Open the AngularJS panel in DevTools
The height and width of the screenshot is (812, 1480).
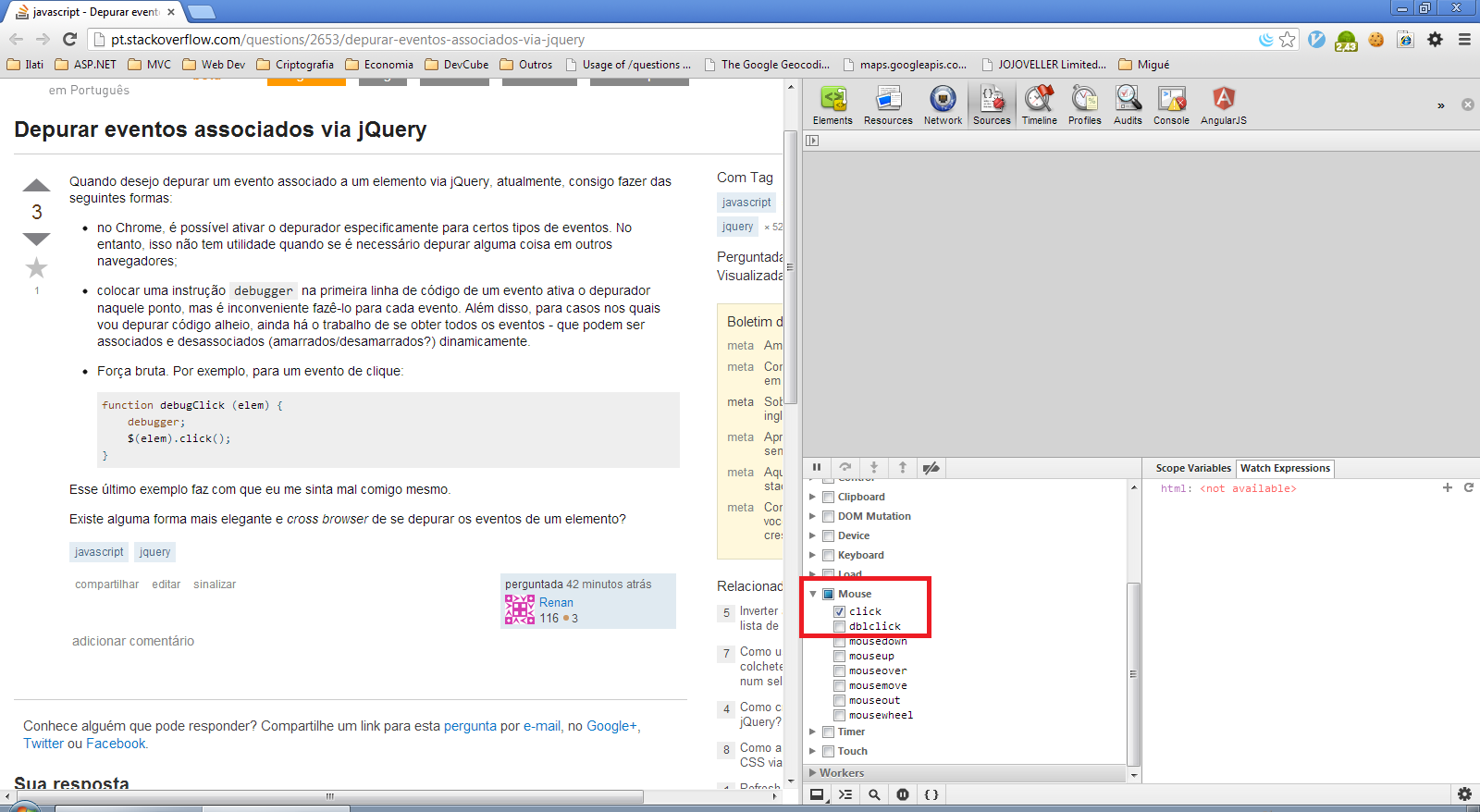click(x=1223, y=105)
